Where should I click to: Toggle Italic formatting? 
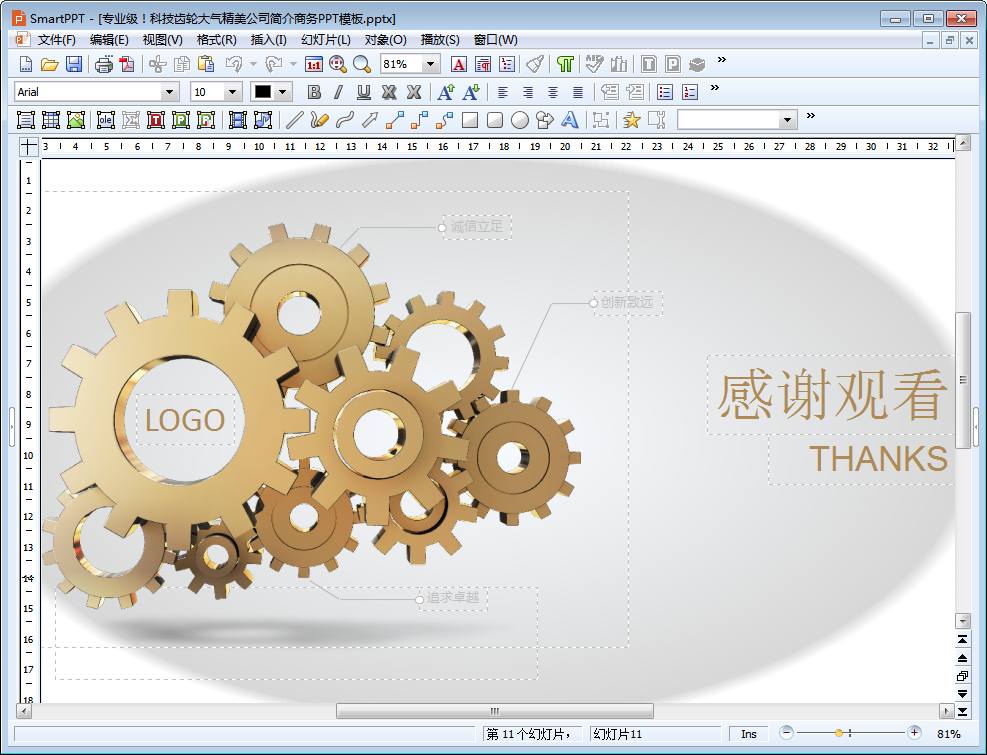339,92
